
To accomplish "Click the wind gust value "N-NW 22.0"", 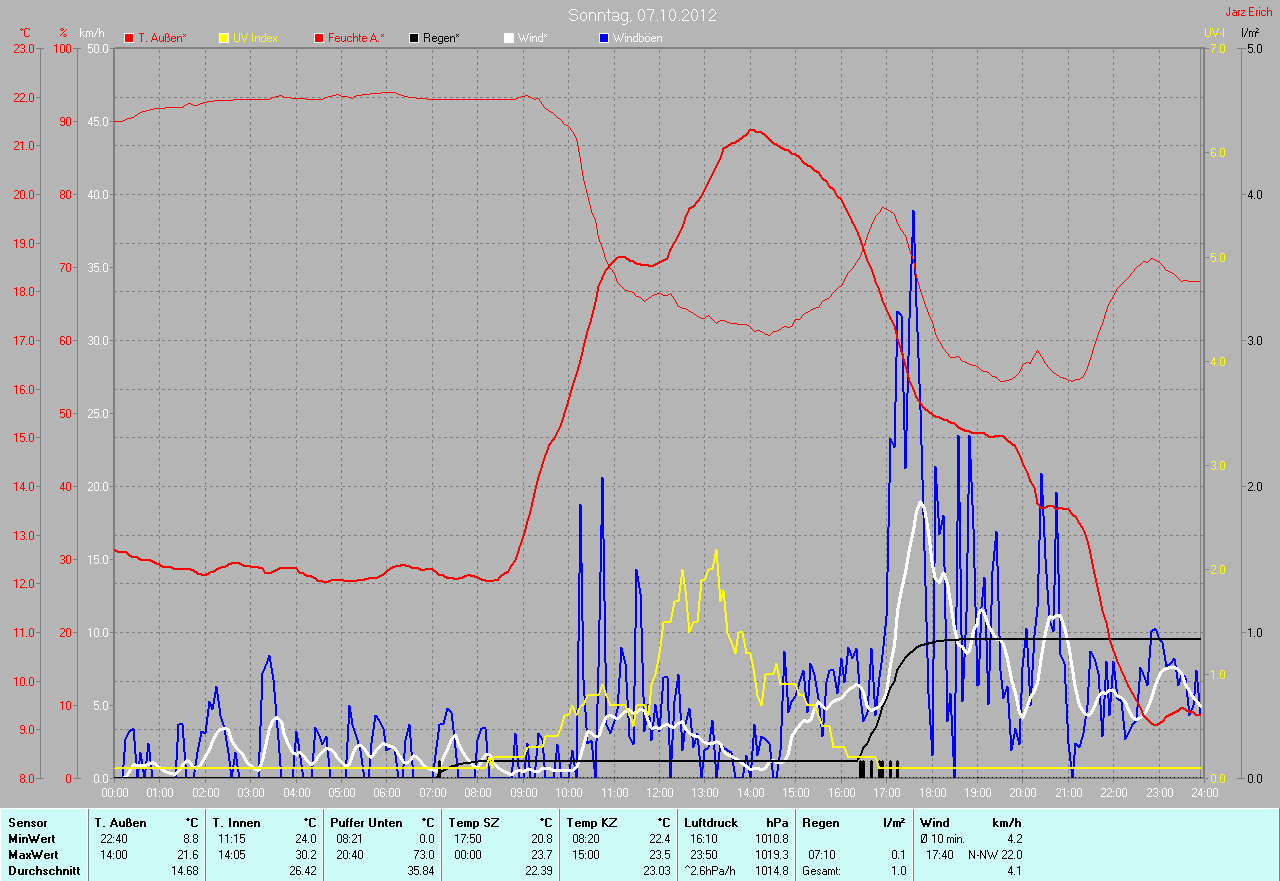I will 994,855.
